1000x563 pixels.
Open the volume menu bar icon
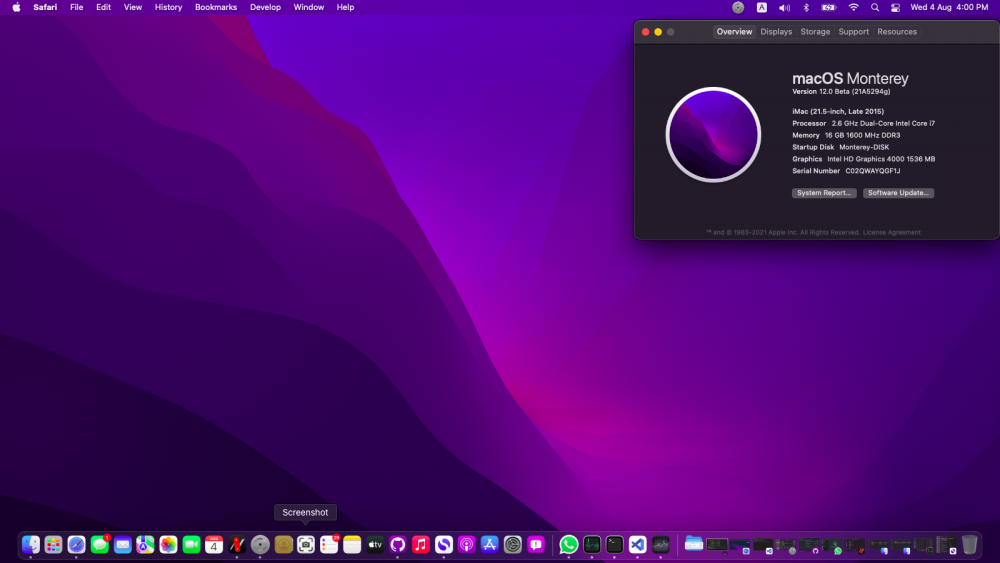(x=784, y=8)
